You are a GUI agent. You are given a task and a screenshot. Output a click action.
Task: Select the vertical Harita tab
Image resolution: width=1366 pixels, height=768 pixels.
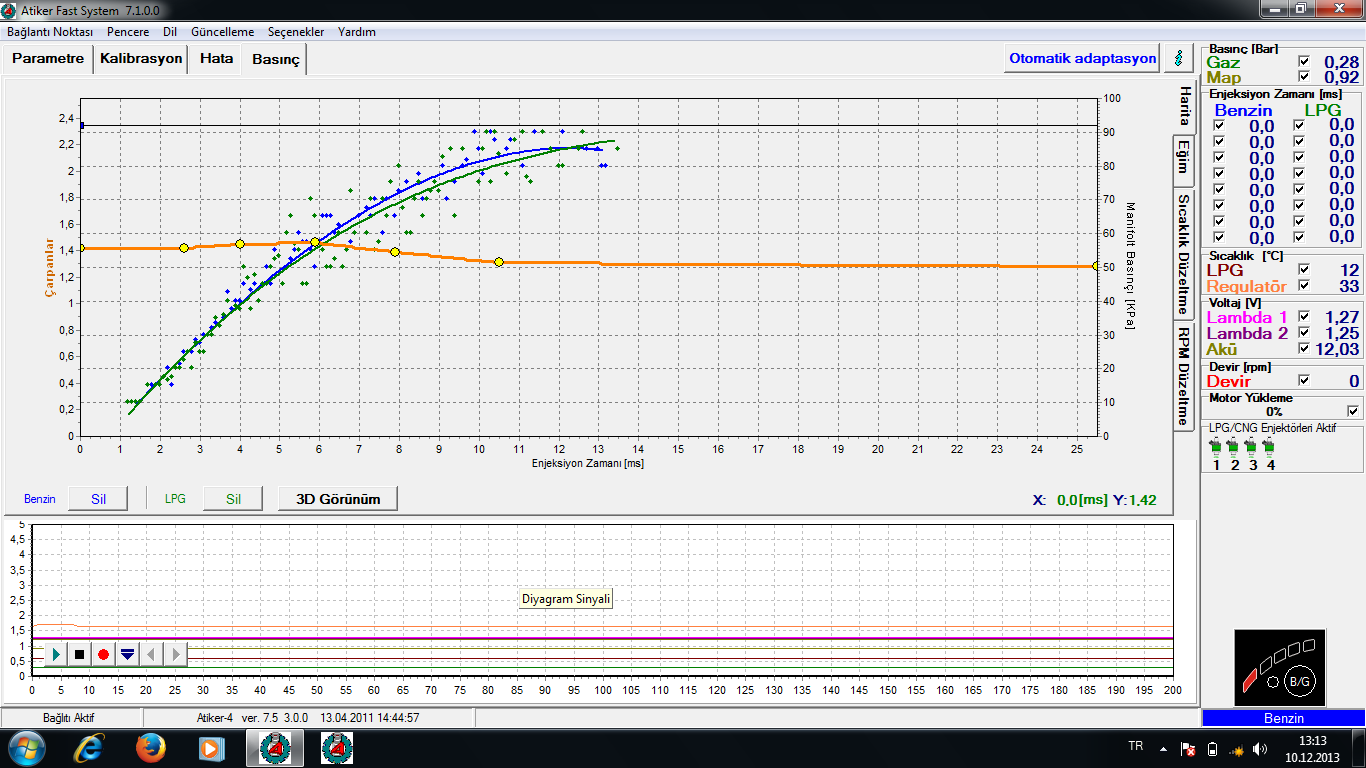(1184, 105)
